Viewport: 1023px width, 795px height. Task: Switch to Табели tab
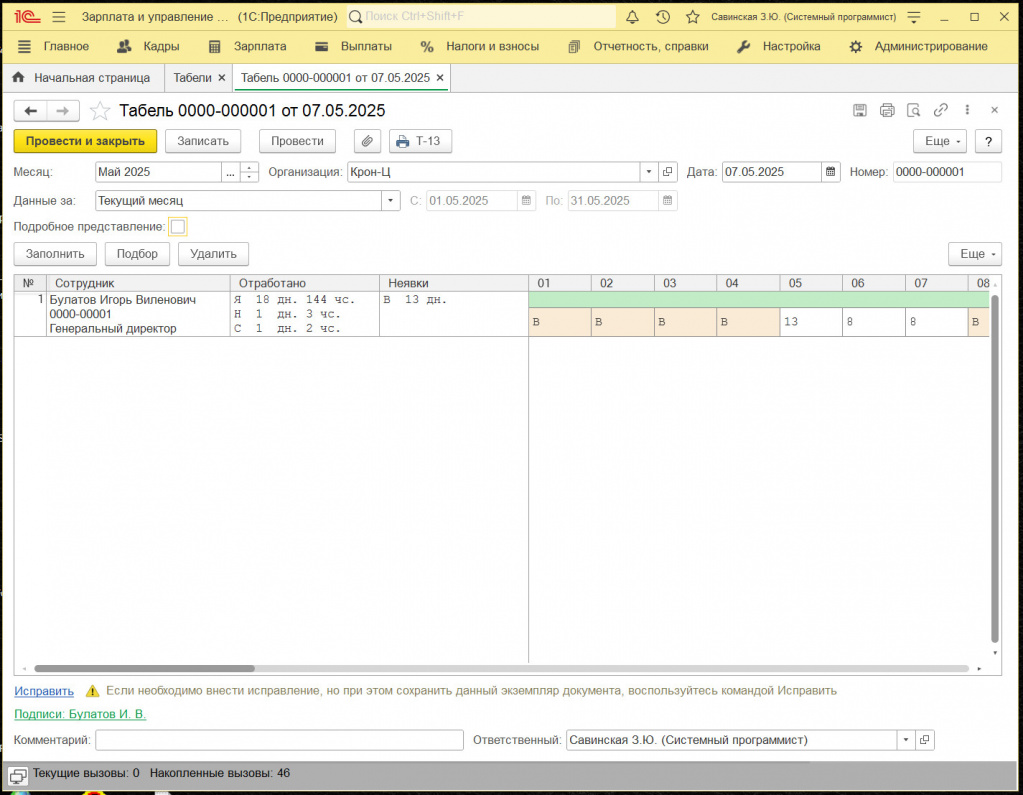pyautogui.click(x=192, y=78)
